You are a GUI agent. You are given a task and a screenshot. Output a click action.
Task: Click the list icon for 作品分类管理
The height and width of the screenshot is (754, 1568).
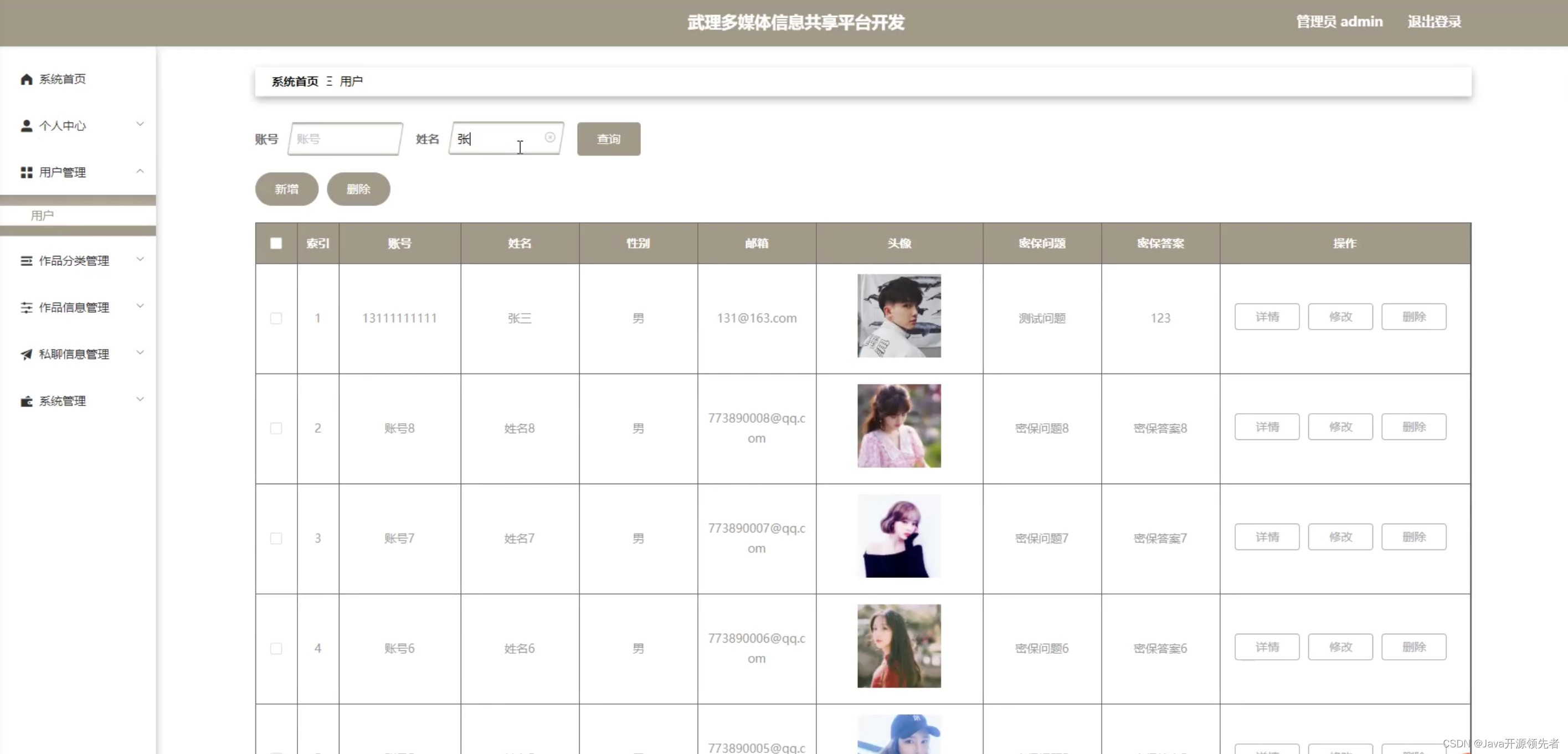click(26, 261)
